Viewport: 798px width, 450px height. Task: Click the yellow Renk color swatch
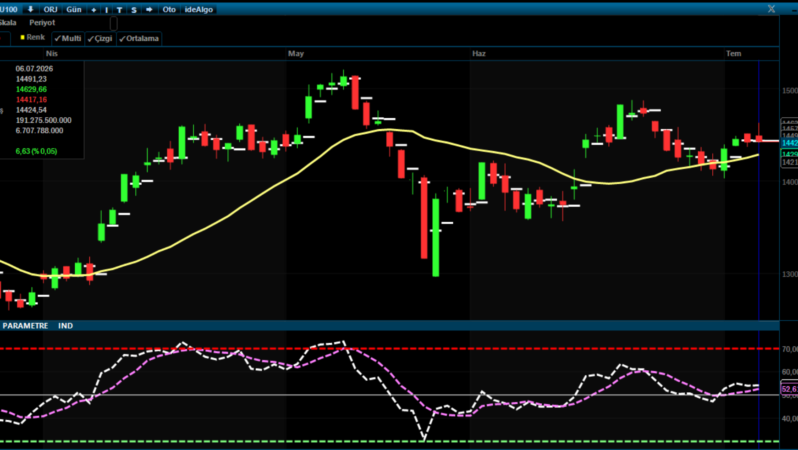pyautogui.click(x=22, y=37)
